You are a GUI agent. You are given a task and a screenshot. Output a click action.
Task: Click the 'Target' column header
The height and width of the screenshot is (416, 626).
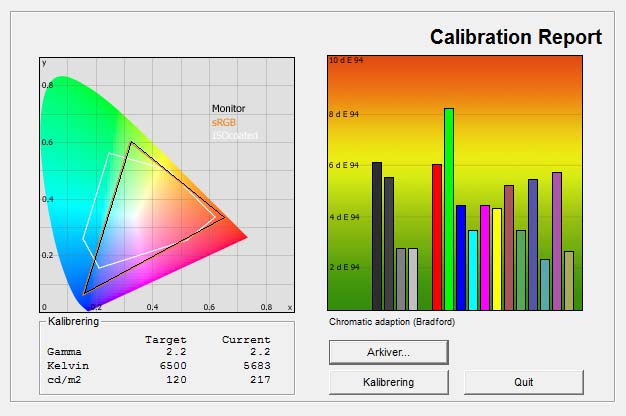[x=166, y=340]
